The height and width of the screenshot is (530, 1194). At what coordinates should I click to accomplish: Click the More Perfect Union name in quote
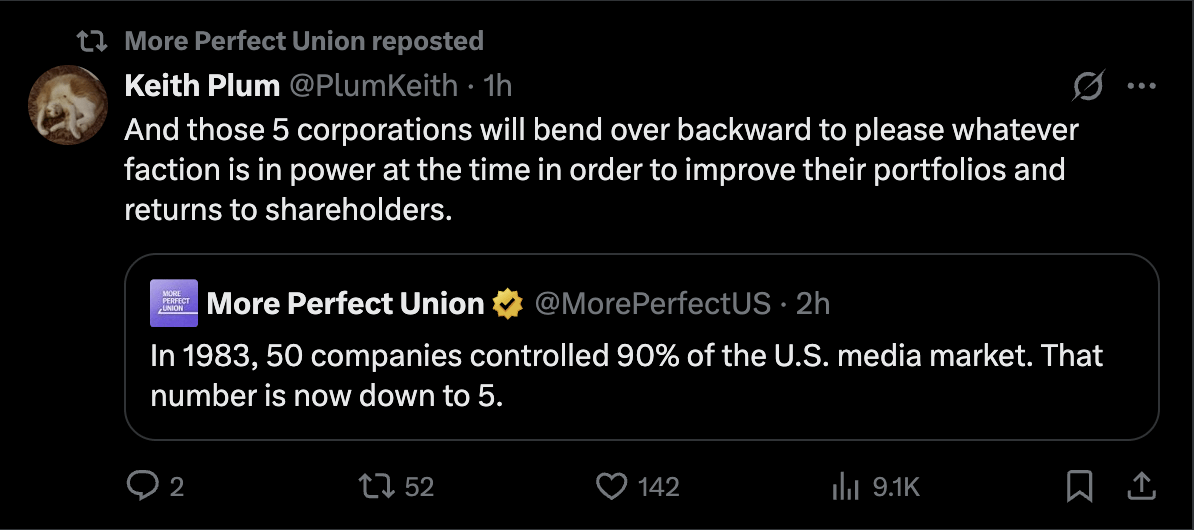(x=345, y=303)
